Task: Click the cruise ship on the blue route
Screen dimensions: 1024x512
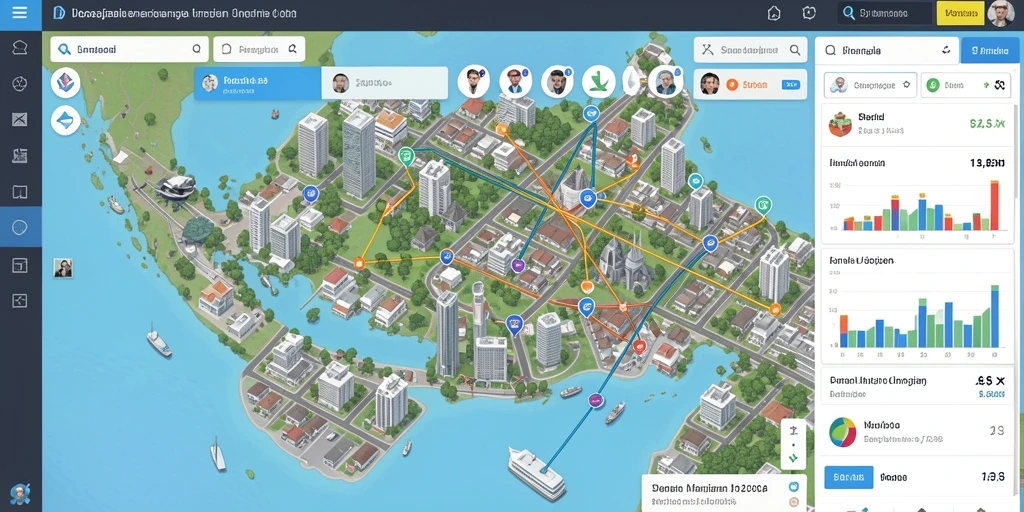Action: pyautogui.click(x=536, y=473)
